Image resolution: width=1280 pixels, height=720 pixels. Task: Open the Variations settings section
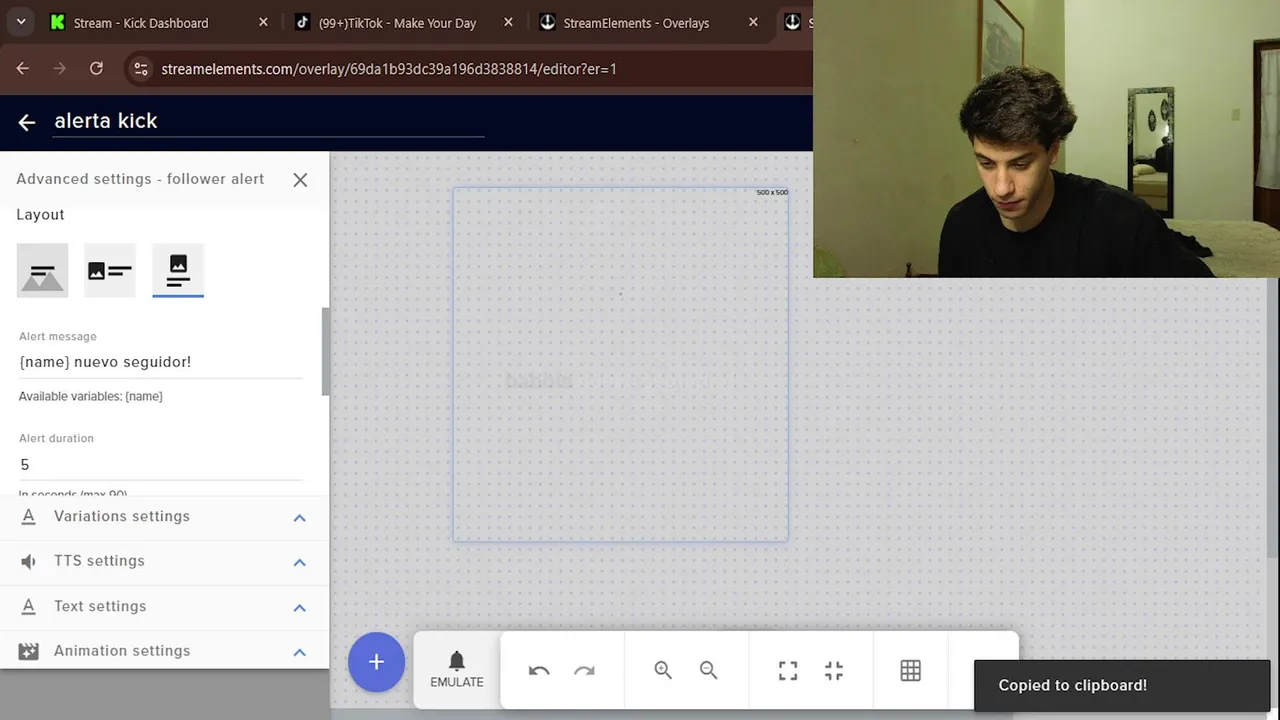point(164,517)
